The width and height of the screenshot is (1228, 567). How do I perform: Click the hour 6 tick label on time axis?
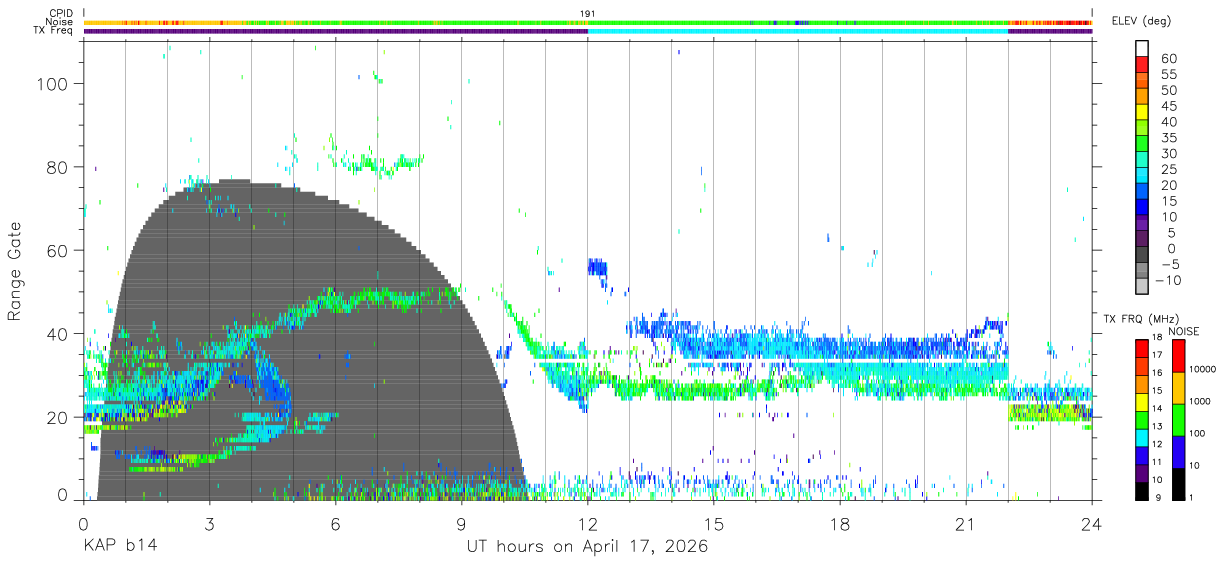[x=336, y=524]
